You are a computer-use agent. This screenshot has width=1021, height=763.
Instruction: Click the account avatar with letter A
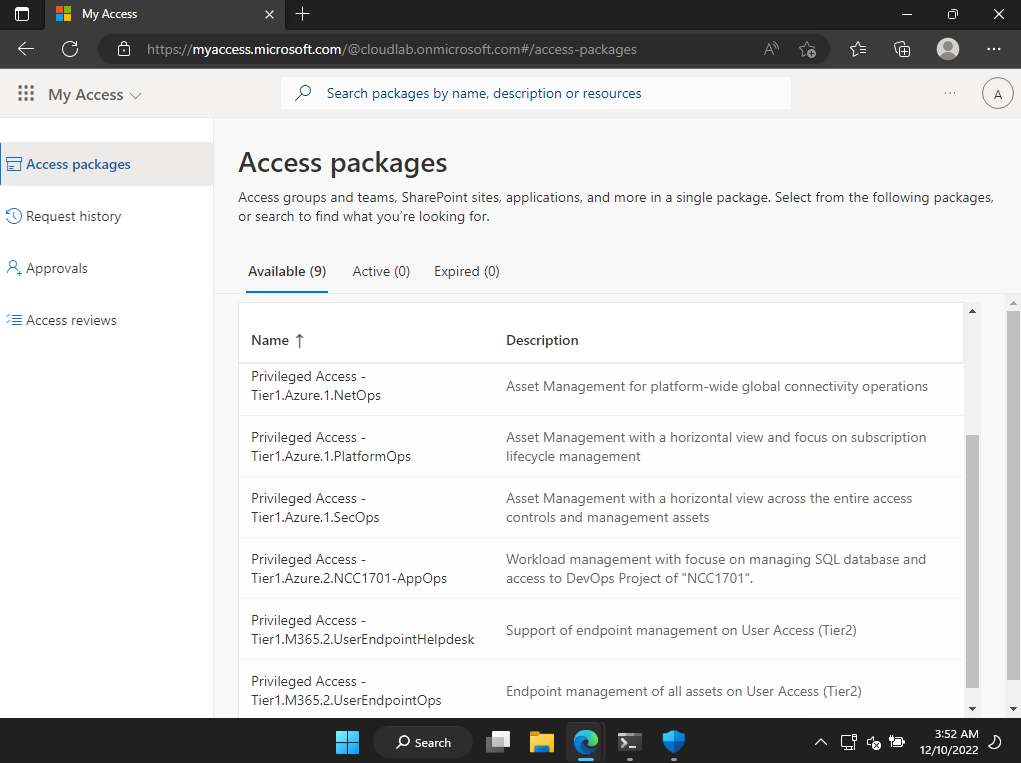coord(997,94)
